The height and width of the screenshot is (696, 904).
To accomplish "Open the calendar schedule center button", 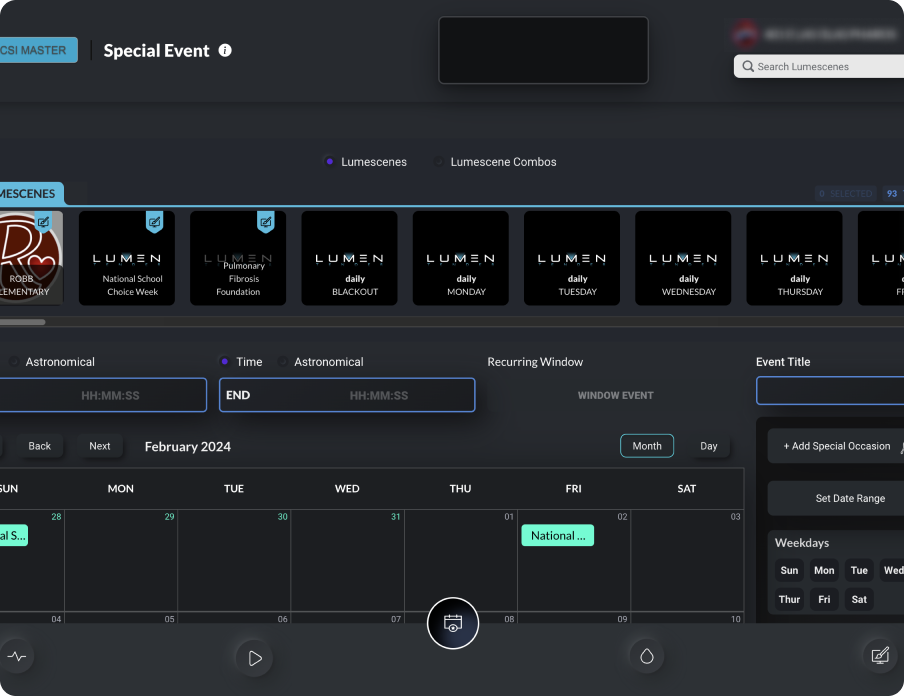I will pos(453,623).
